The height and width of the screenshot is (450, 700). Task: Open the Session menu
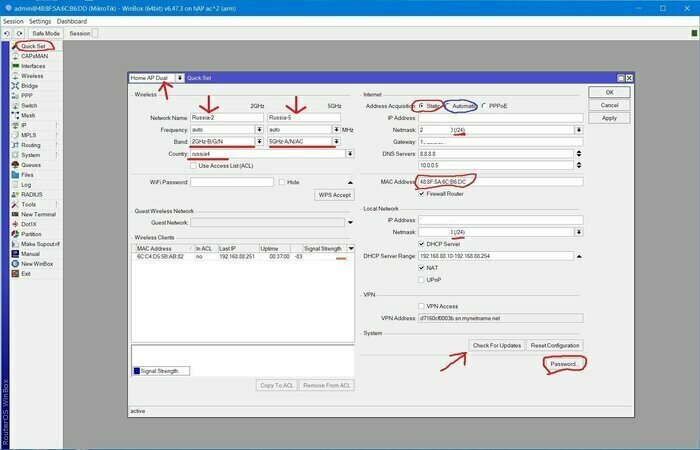pyautogui.click(x=13, y=21)
